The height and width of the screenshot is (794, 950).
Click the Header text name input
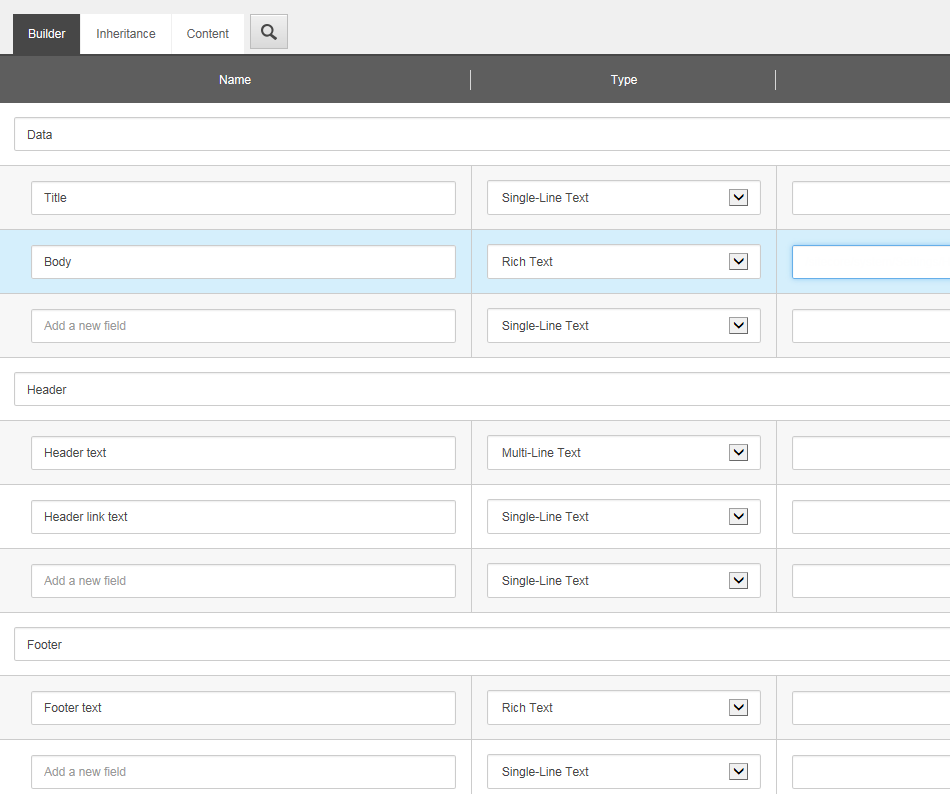point(243,453)
